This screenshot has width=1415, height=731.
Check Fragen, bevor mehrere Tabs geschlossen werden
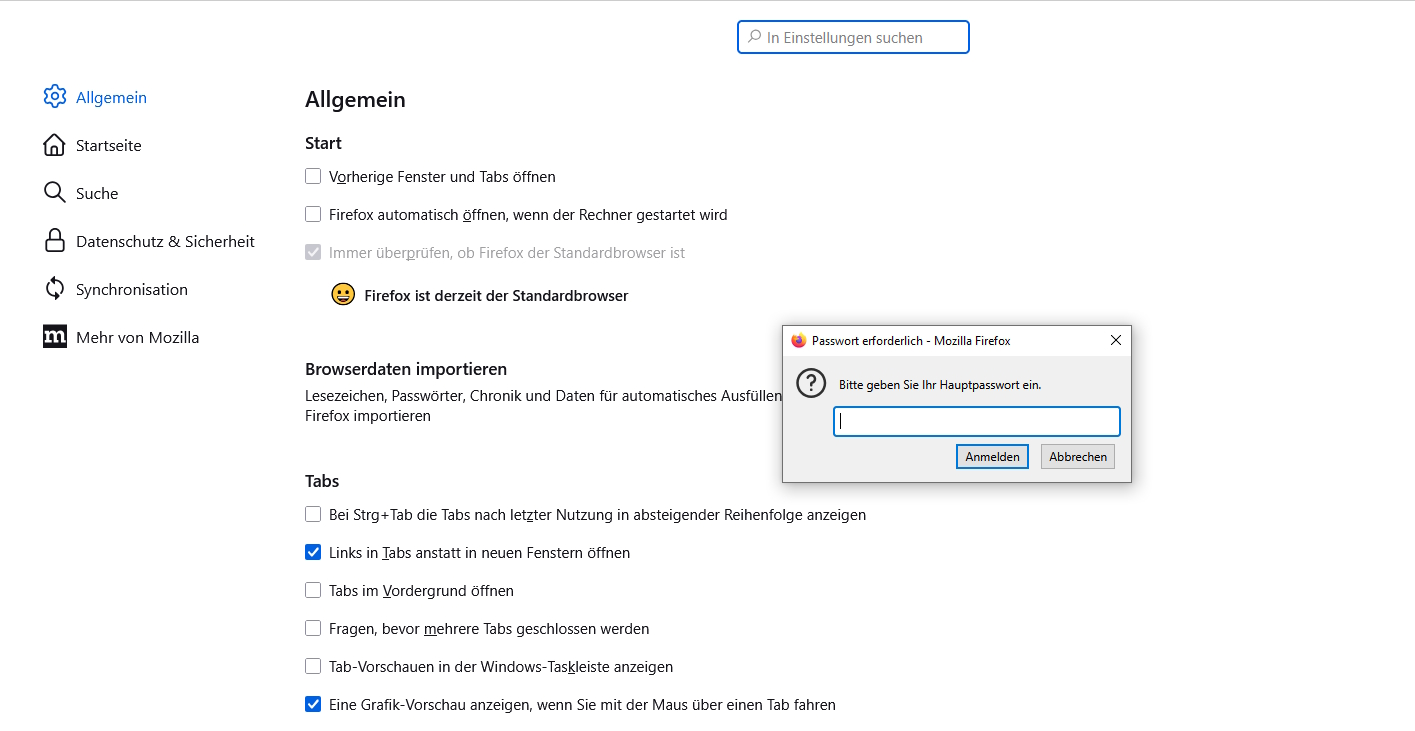pos(313,629)
